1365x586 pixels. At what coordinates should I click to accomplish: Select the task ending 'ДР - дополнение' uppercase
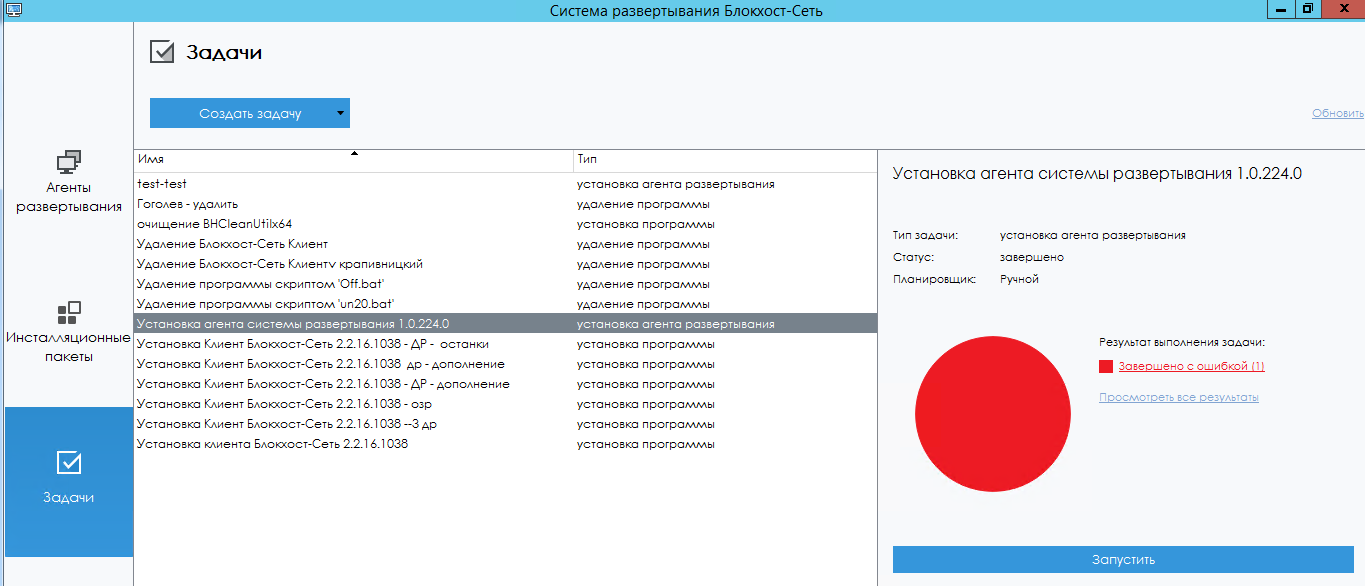coord(505,384)
